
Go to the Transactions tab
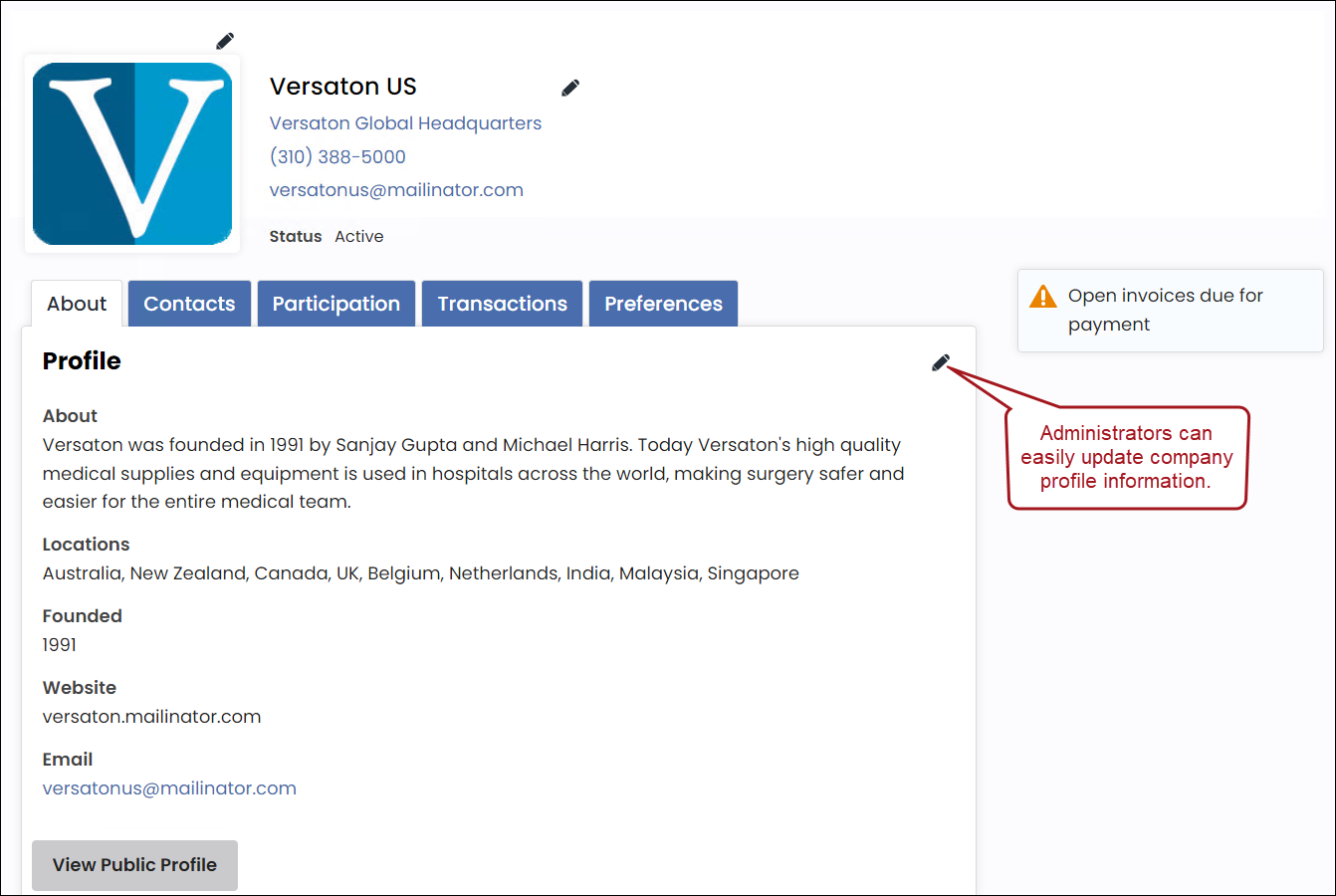503,304
